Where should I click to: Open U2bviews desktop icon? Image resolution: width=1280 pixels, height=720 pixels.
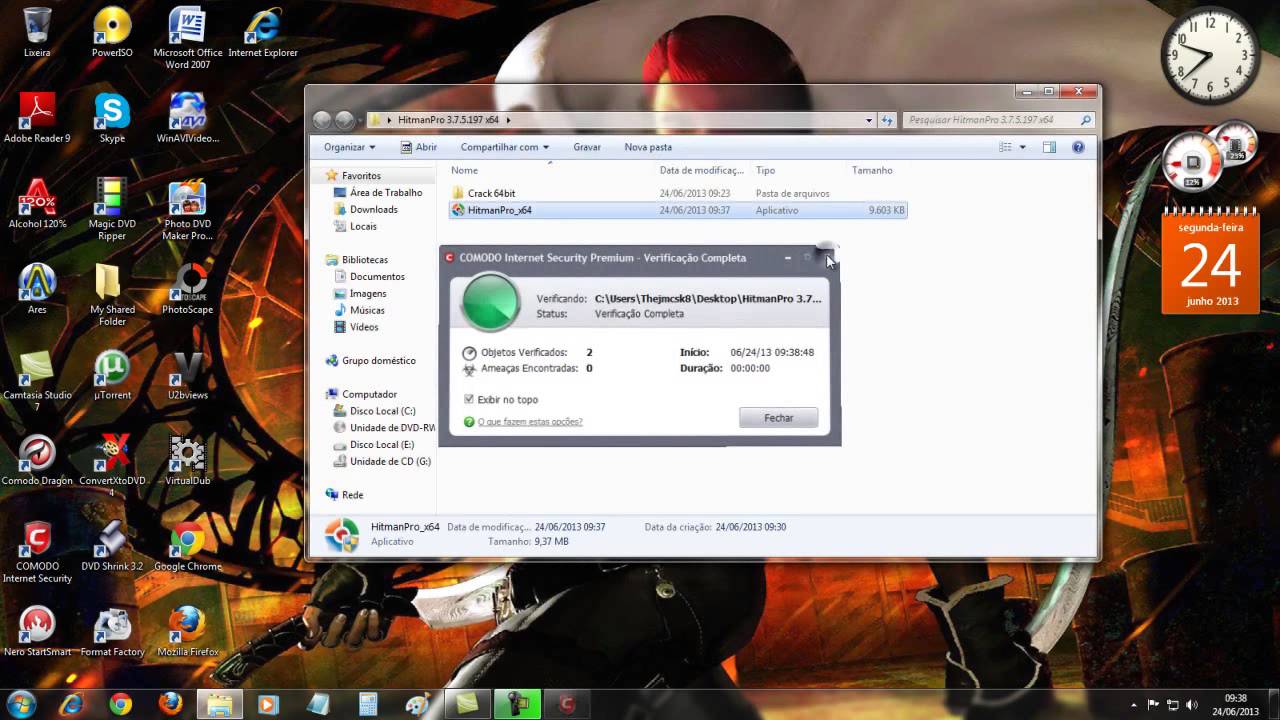pyautogui.click(x=188, y=374)
